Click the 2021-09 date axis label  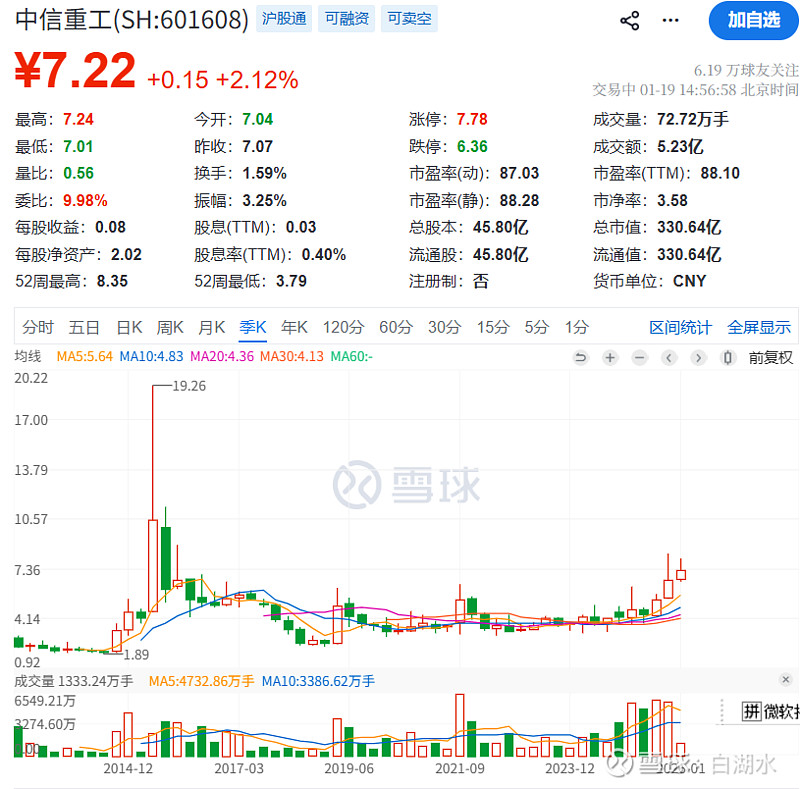click(x=460, y=768)
